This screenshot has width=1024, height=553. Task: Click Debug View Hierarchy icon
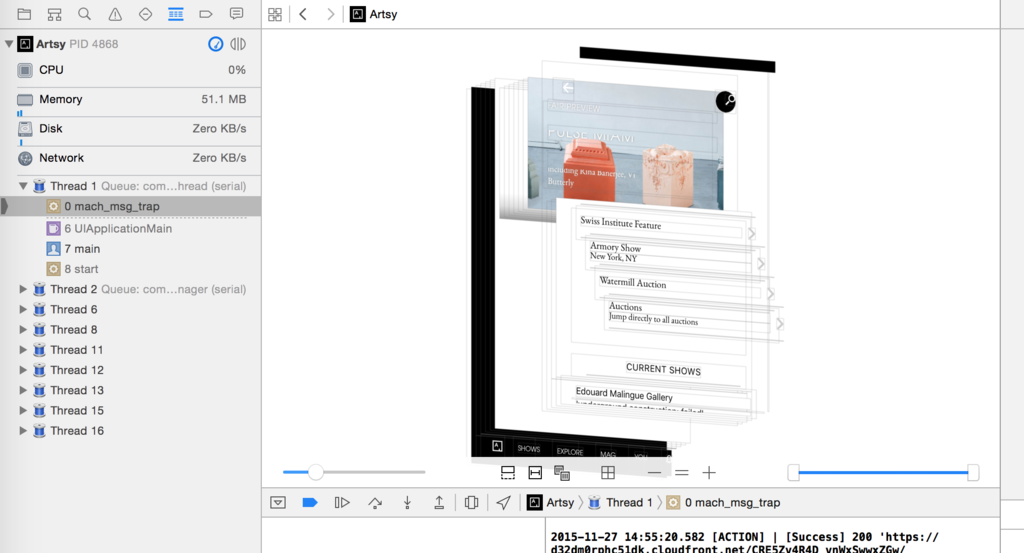(472, 503)
